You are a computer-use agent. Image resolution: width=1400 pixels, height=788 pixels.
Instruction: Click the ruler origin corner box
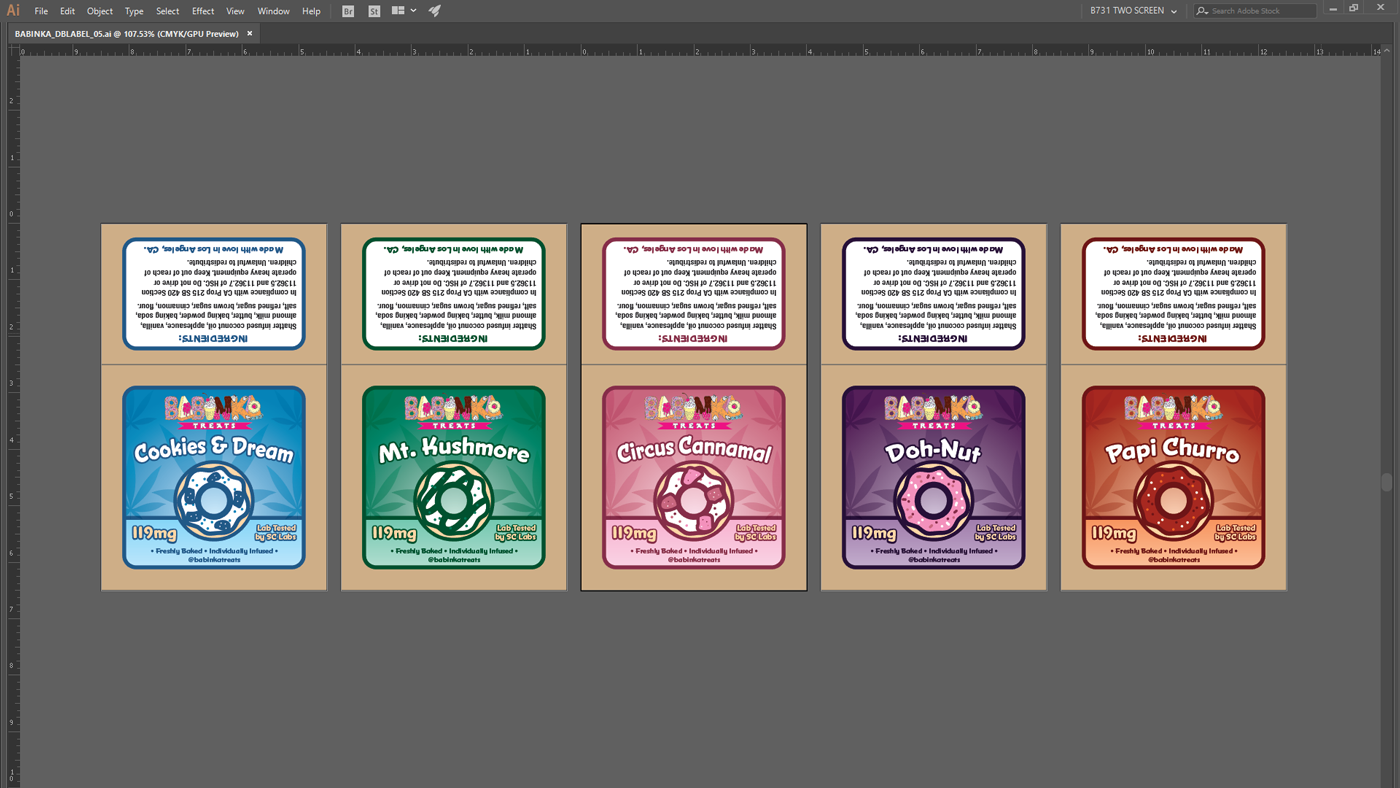[x=14, y=50]
